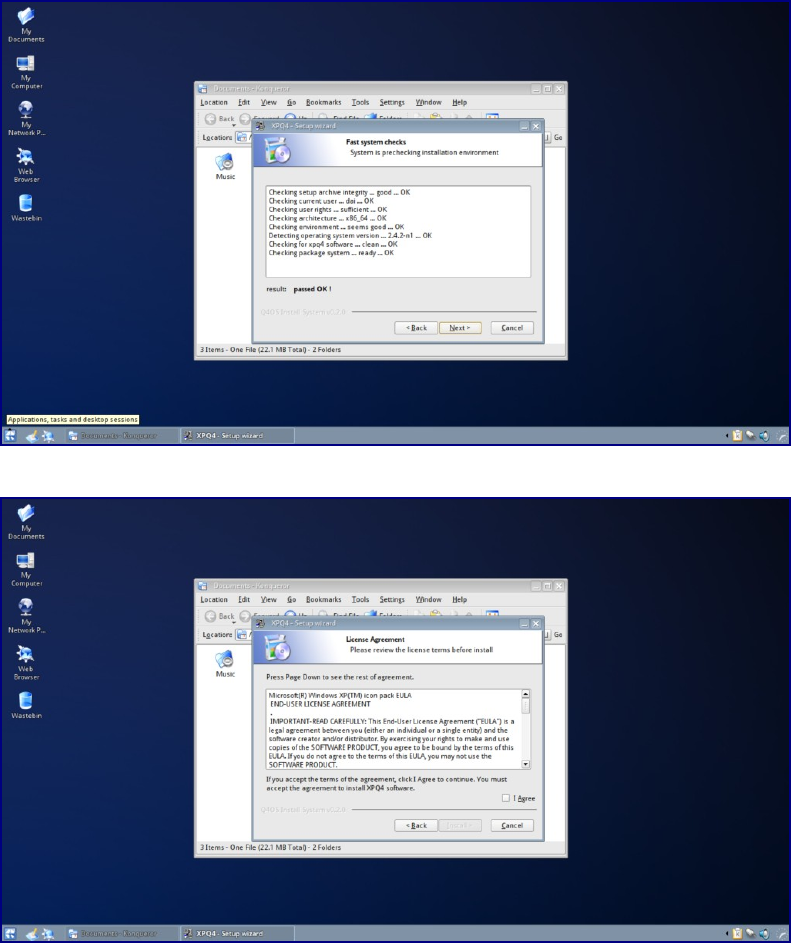Open start menu icon in upper screenshot taskbar
Image resolution: width=791 pixels, height=943 pixels.
tap(10, 435)
